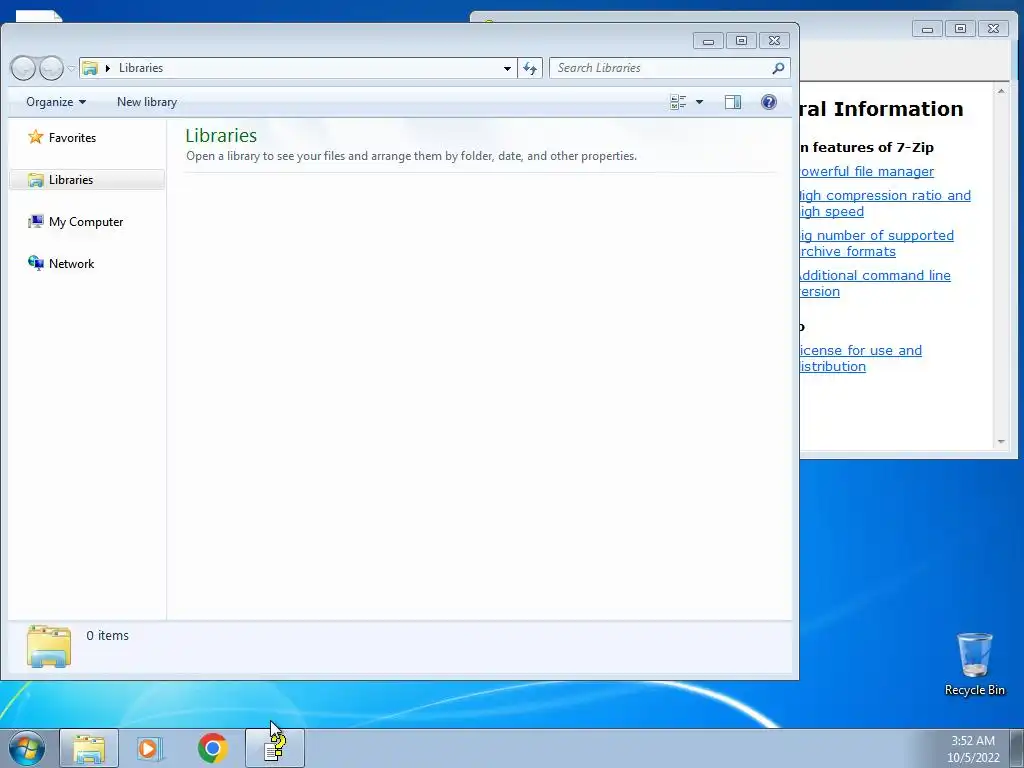
Task: Open the Recycle Bin desktop icon
Action: click(x=975, y=664)
